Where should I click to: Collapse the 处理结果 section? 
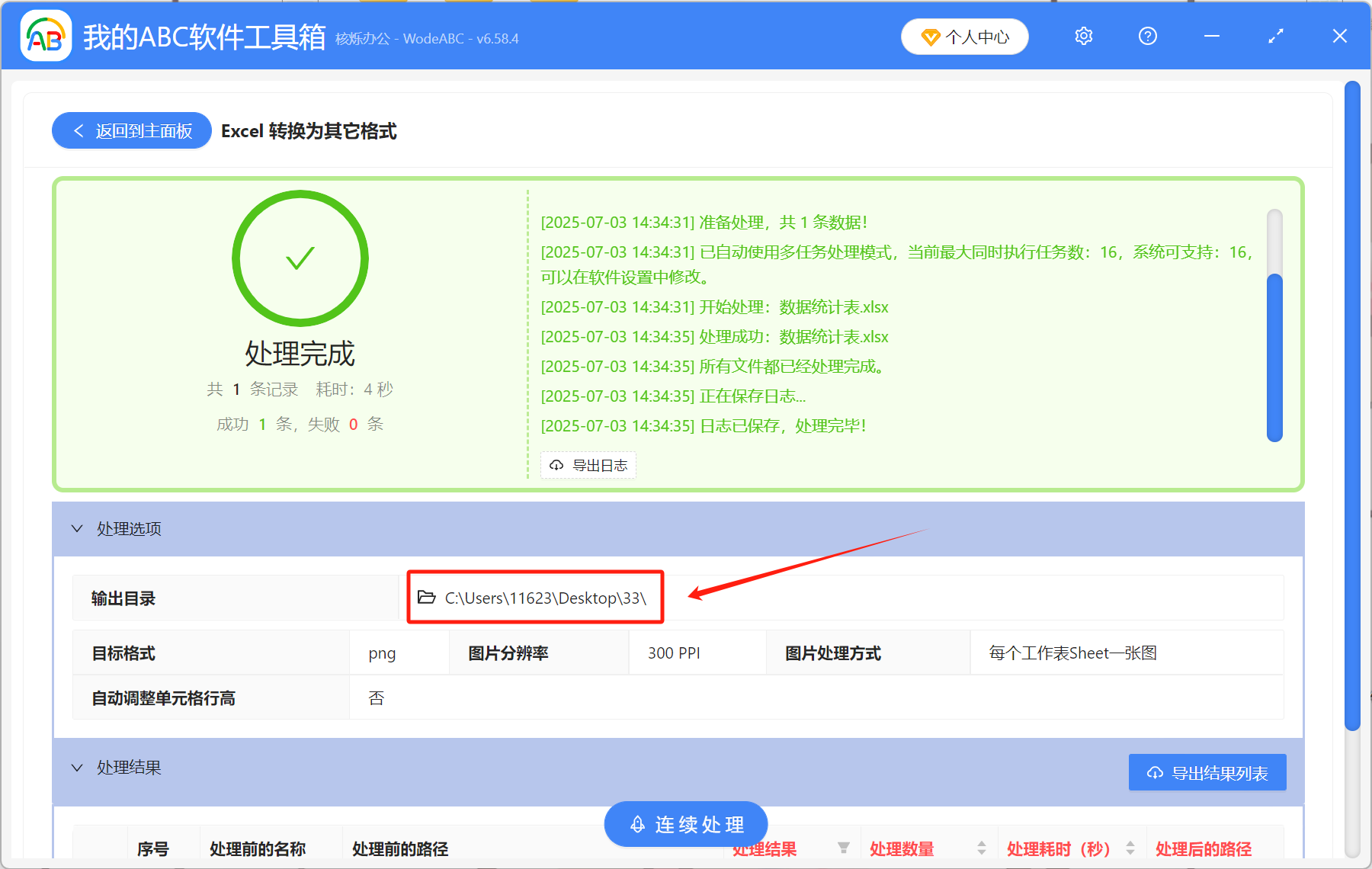tap(76, 767)
